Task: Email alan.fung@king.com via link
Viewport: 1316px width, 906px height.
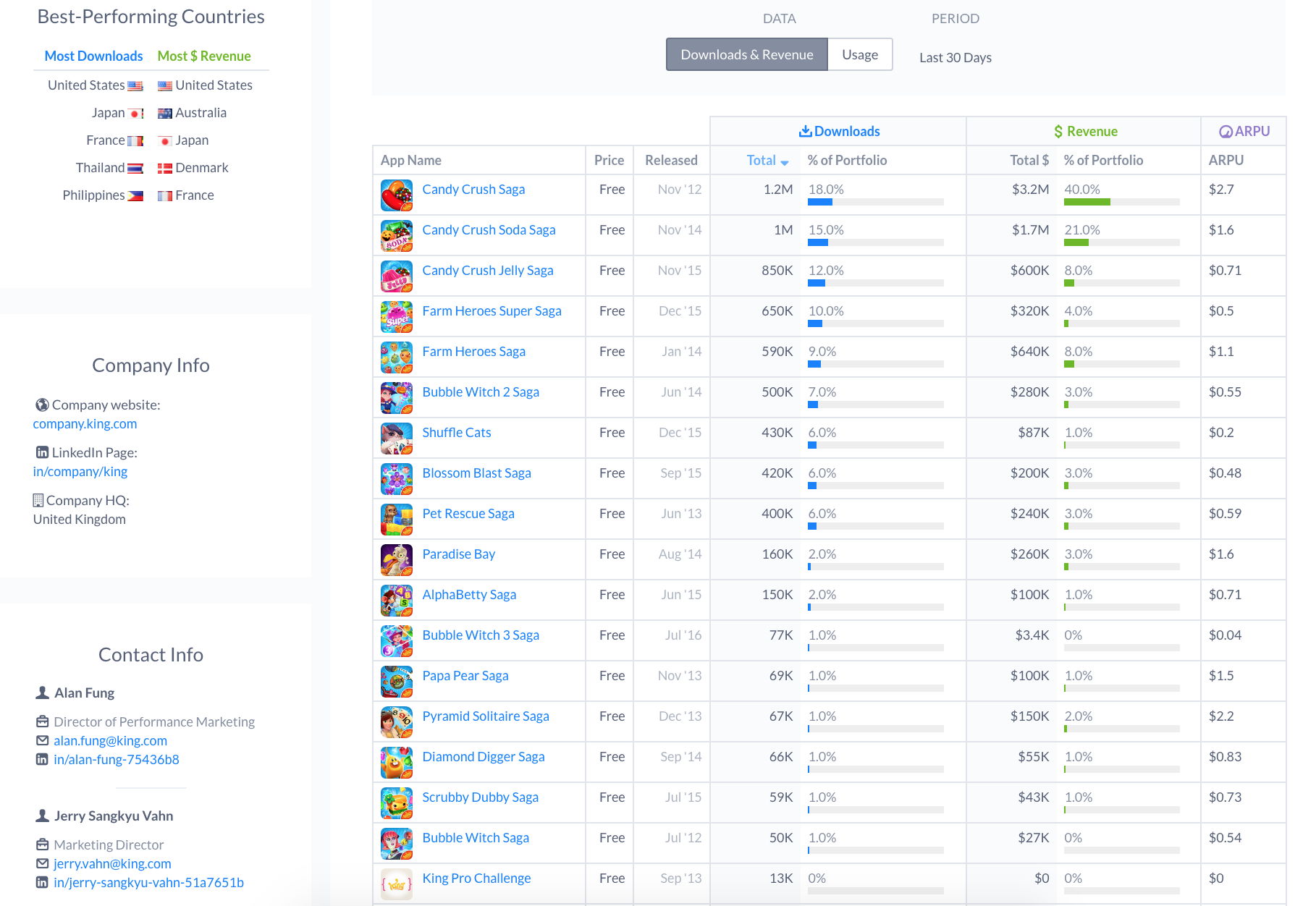Action: 110,740
